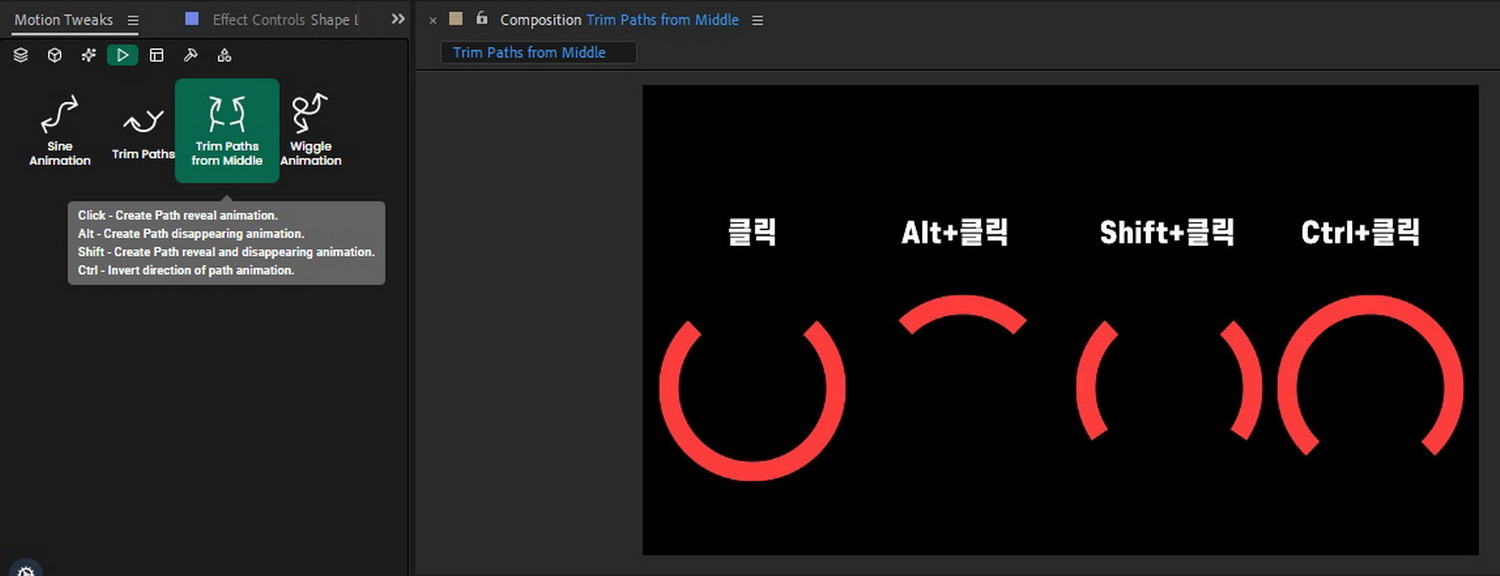Click the layers stack icon in the toolbar
1500x576 pixels.
coord(20,55)
